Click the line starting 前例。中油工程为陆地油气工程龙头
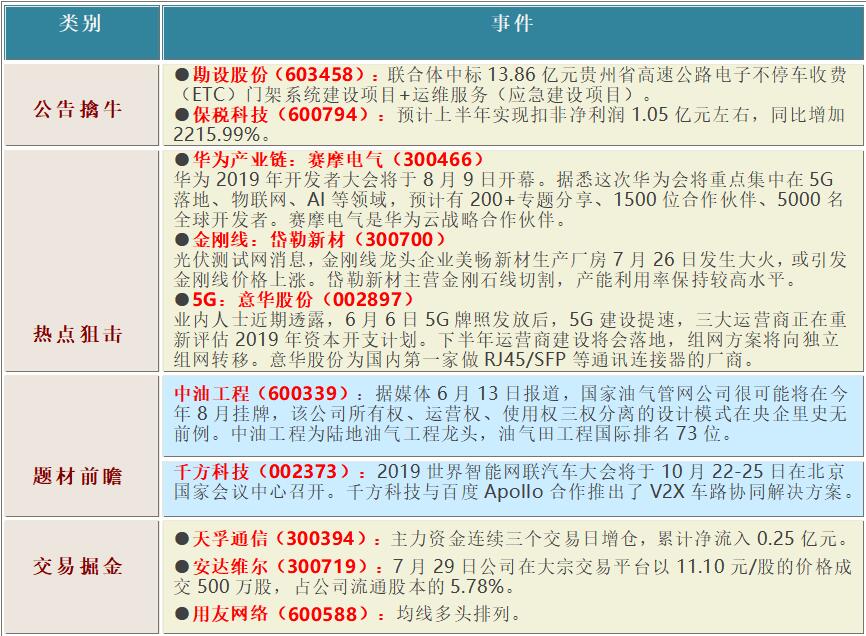The image size is (866, 636). pos(454,433)
